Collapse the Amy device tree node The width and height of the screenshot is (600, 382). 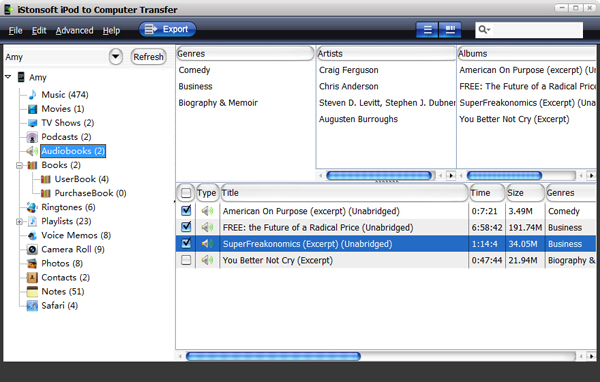click(8, 77)
